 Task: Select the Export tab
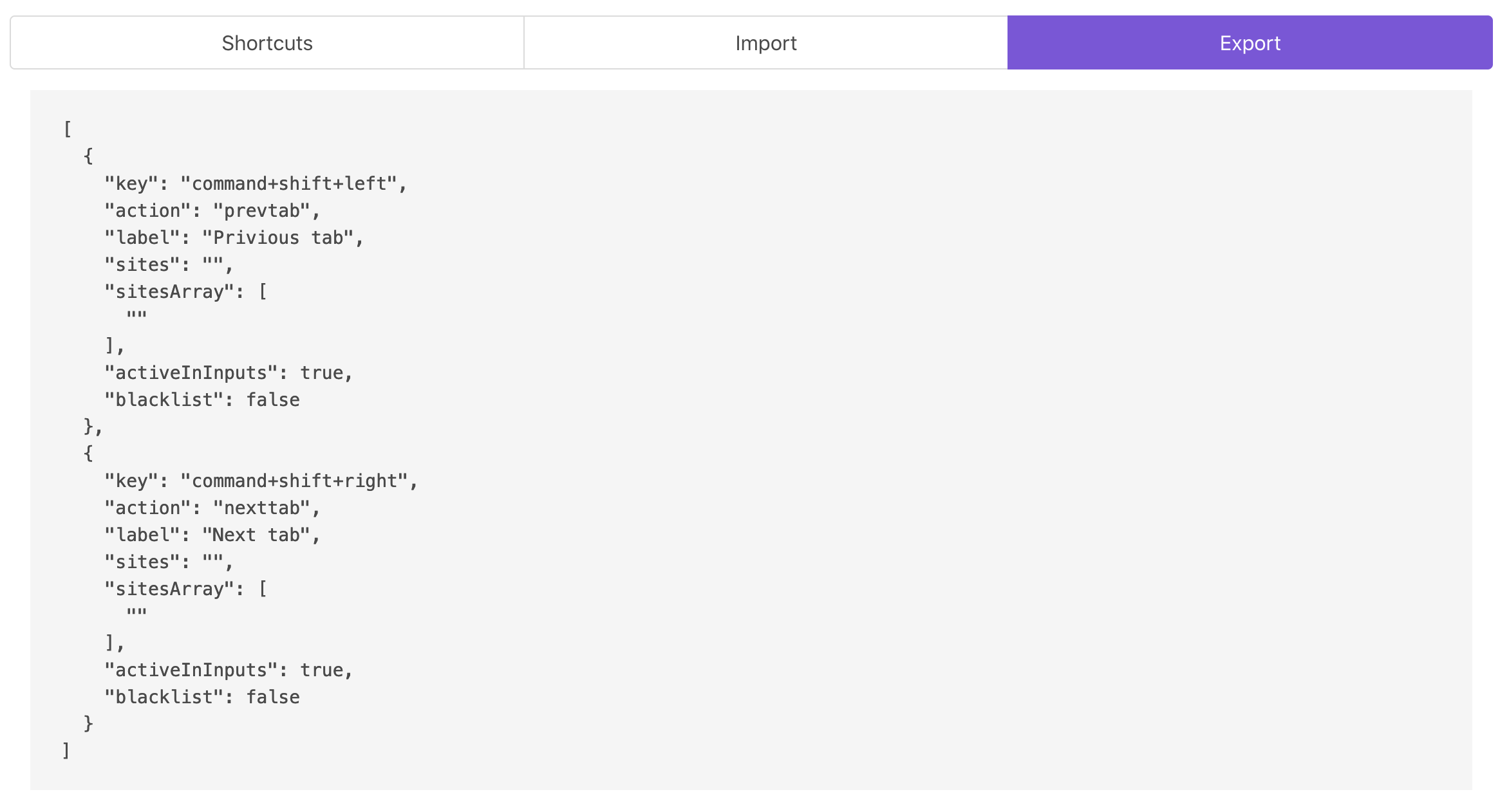pos(1250,43)
